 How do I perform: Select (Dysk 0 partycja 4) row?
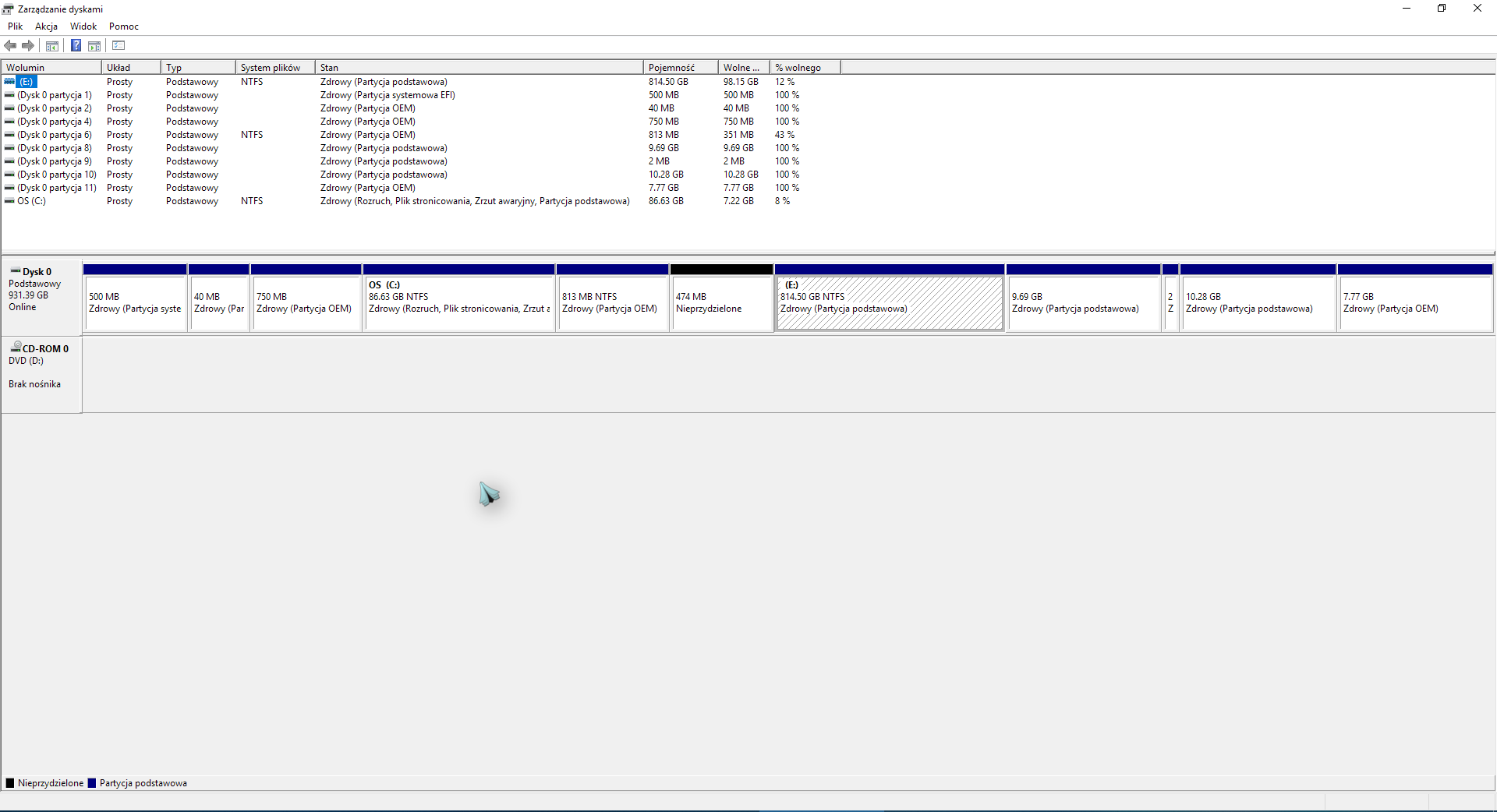(55, 122)
